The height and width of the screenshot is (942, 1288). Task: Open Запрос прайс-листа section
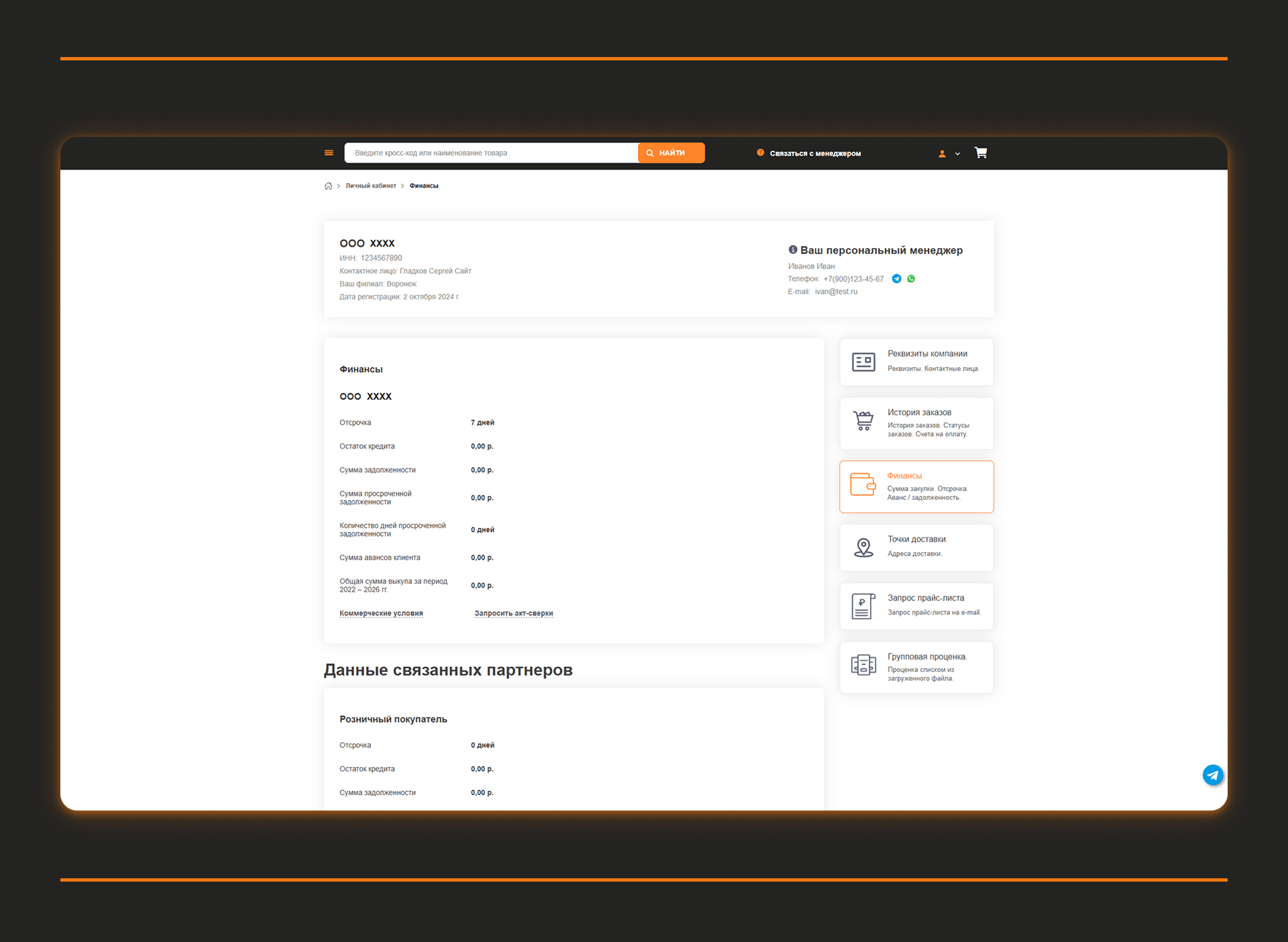pos(916,606)
